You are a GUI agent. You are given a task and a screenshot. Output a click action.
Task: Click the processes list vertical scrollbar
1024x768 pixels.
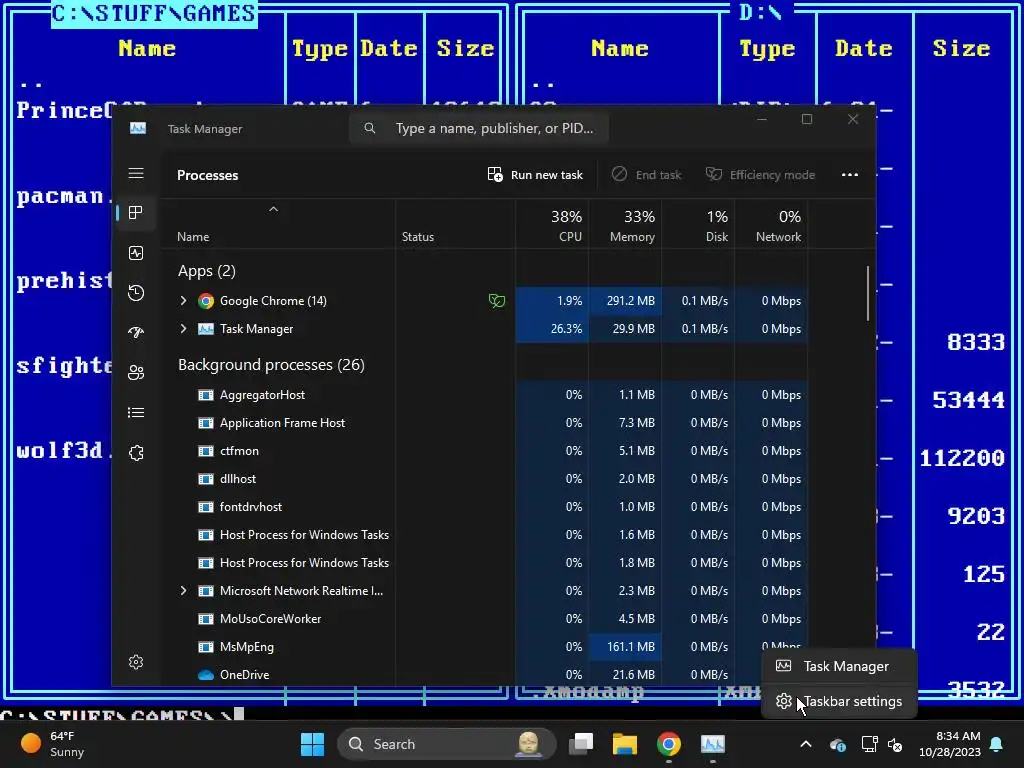tap(868, 293)
